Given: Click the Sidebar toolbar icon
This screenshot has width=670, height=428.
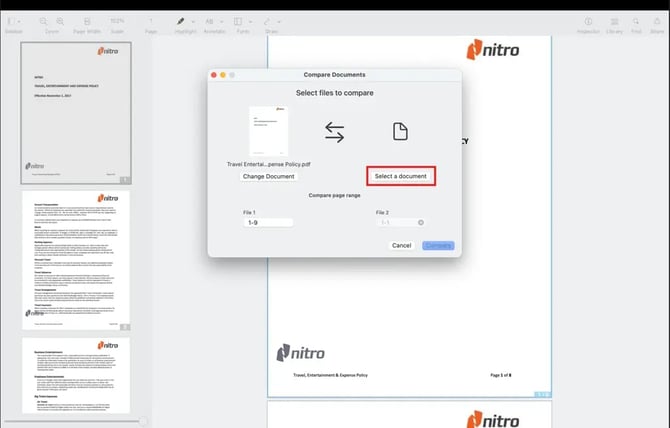Looking at the screenshot, I should tap(11, 21).
